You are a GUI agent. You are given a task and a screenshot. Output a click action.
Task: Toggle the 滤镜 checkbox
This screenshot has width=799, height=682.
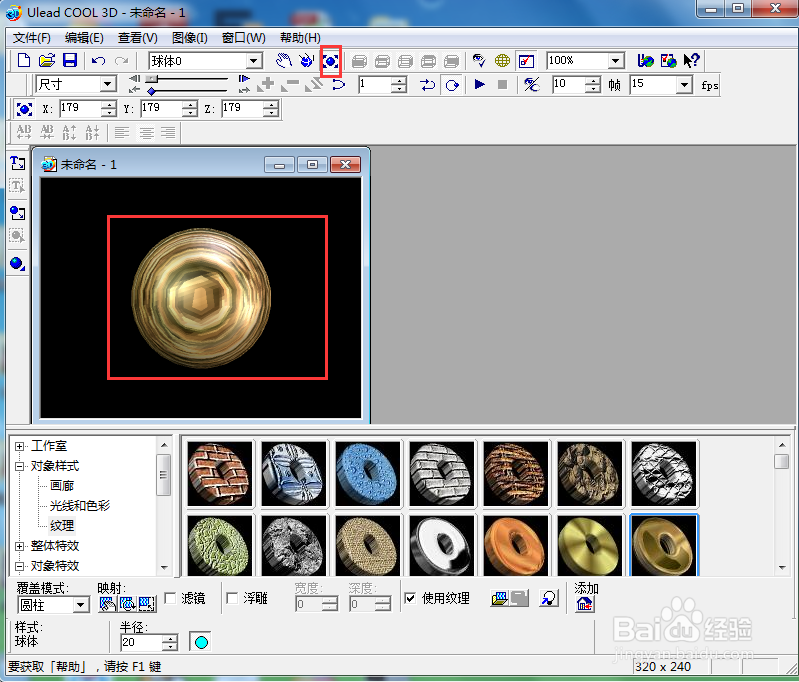coord(170,598)
